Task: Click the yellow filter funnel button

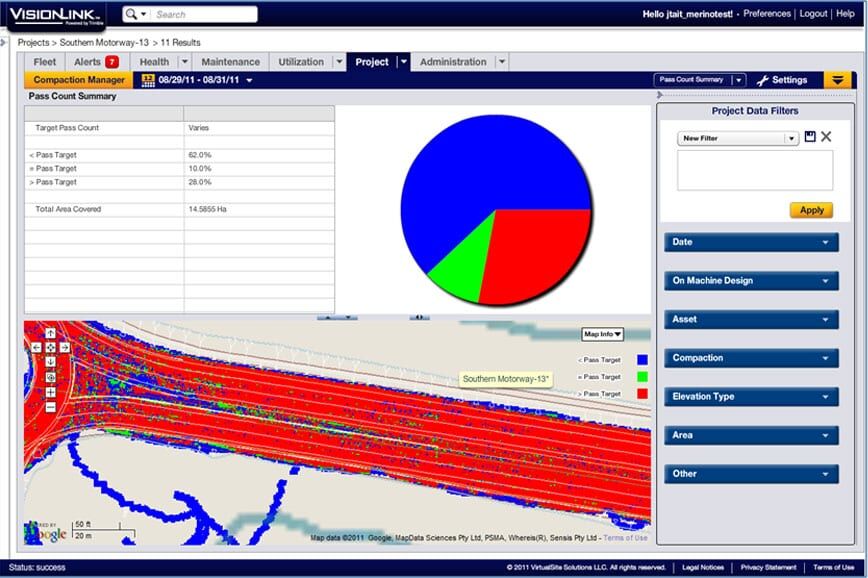Action: (838, 80)
